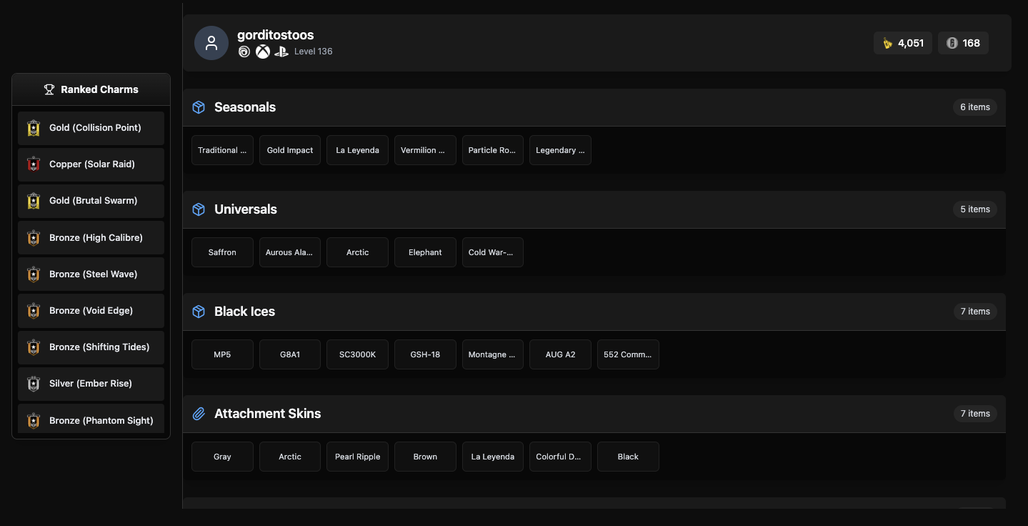Screen dimensions: 1028x526
Task: Select the Pearl Ripple attachment skin
Action: (357, 456)
